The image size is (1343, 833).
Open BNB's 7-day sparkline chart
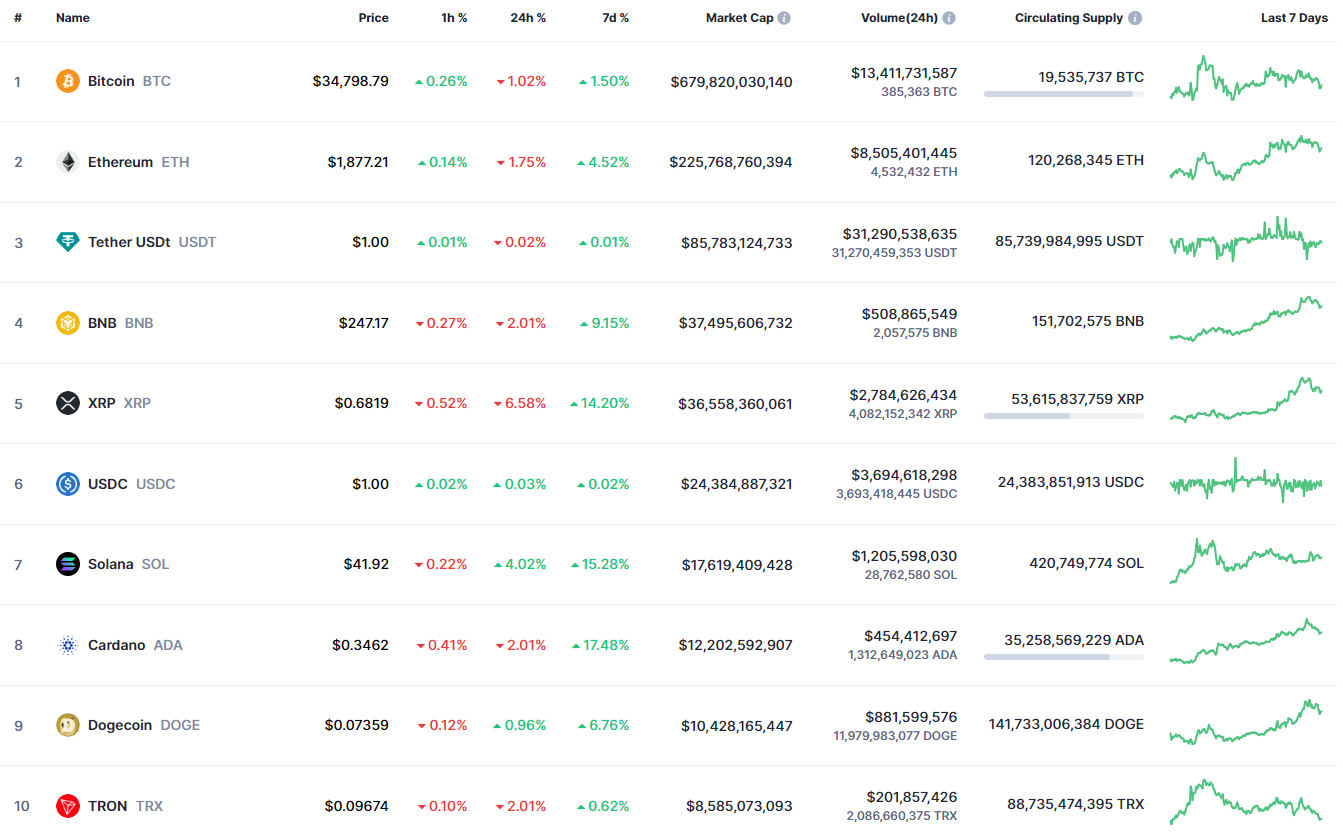tap(1246, 319)
